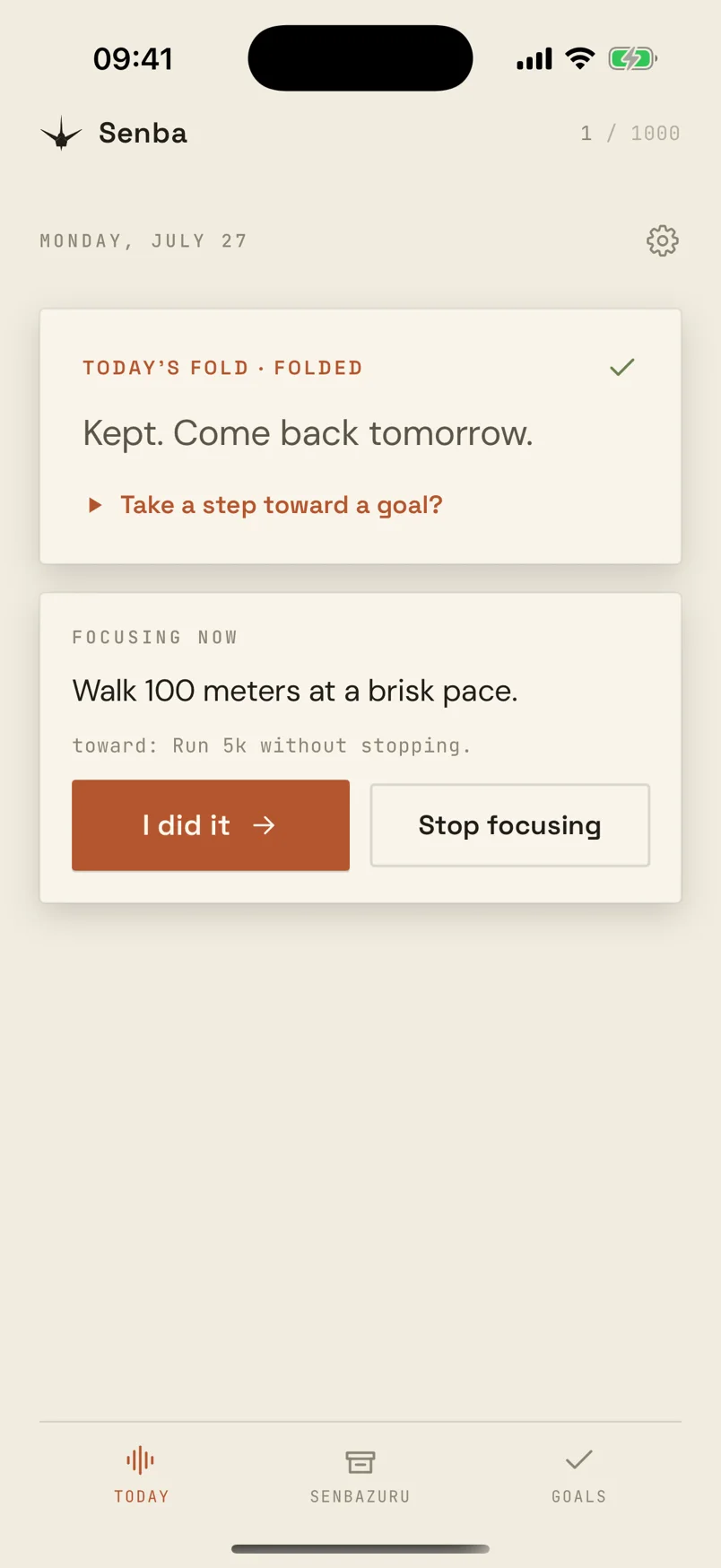Expand the disclosure triangle before goal prompt
Image resolution: width=721 pixels, height=1568 pixels.
click(x=95, y=505)
